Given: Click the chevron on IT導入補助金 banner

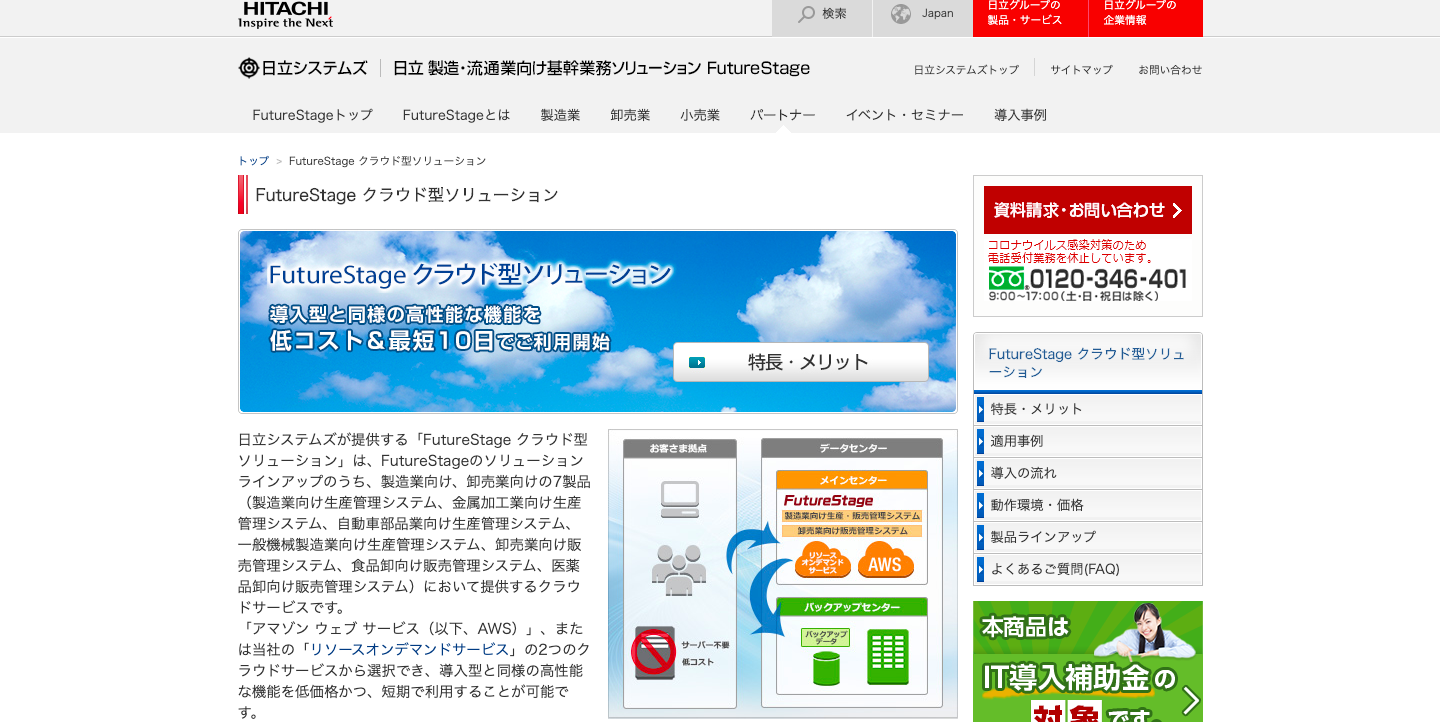Looking at the screenshot, I should (x=1190, y=700).
